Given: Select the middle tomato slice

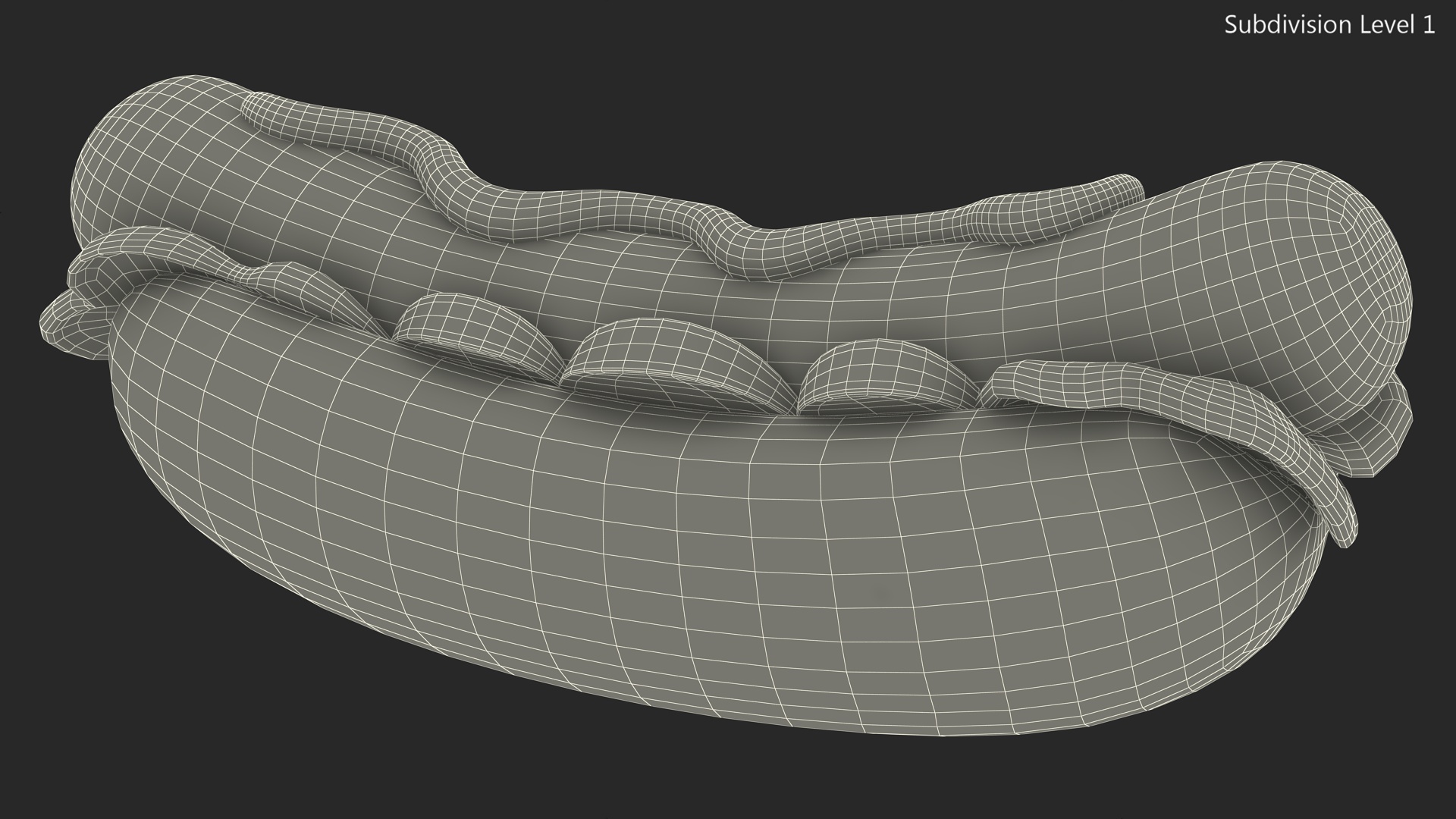Looking at the screenshot, I should tap(667, 356).
